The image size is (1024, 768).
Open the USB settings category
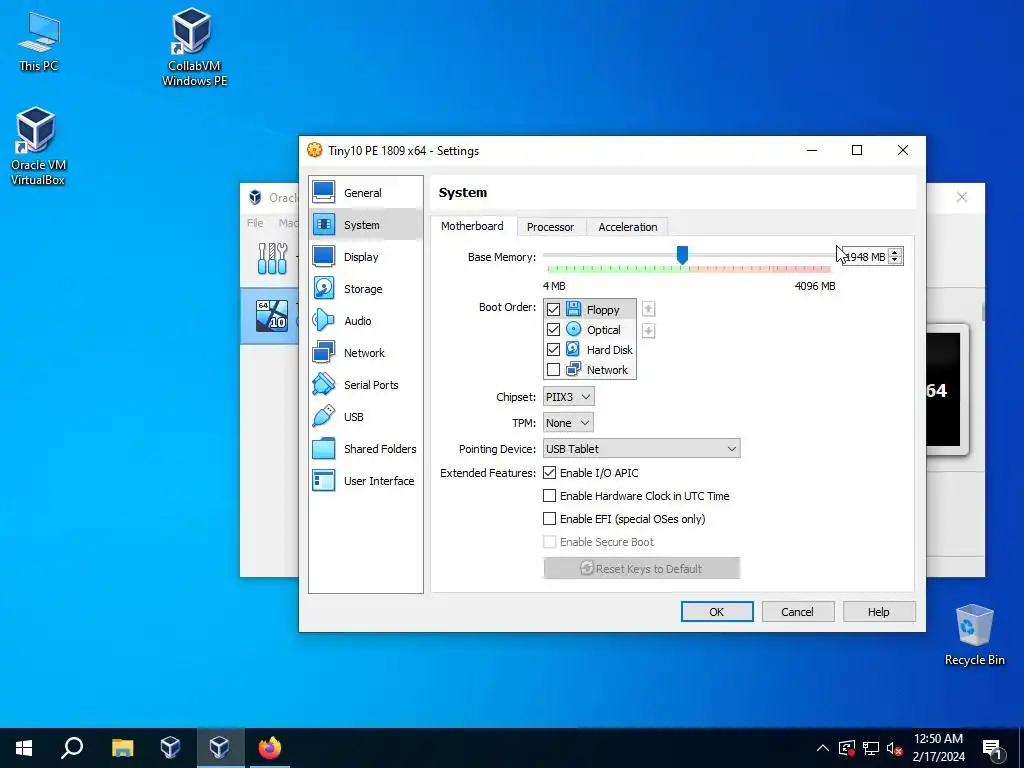coord(366,417)
